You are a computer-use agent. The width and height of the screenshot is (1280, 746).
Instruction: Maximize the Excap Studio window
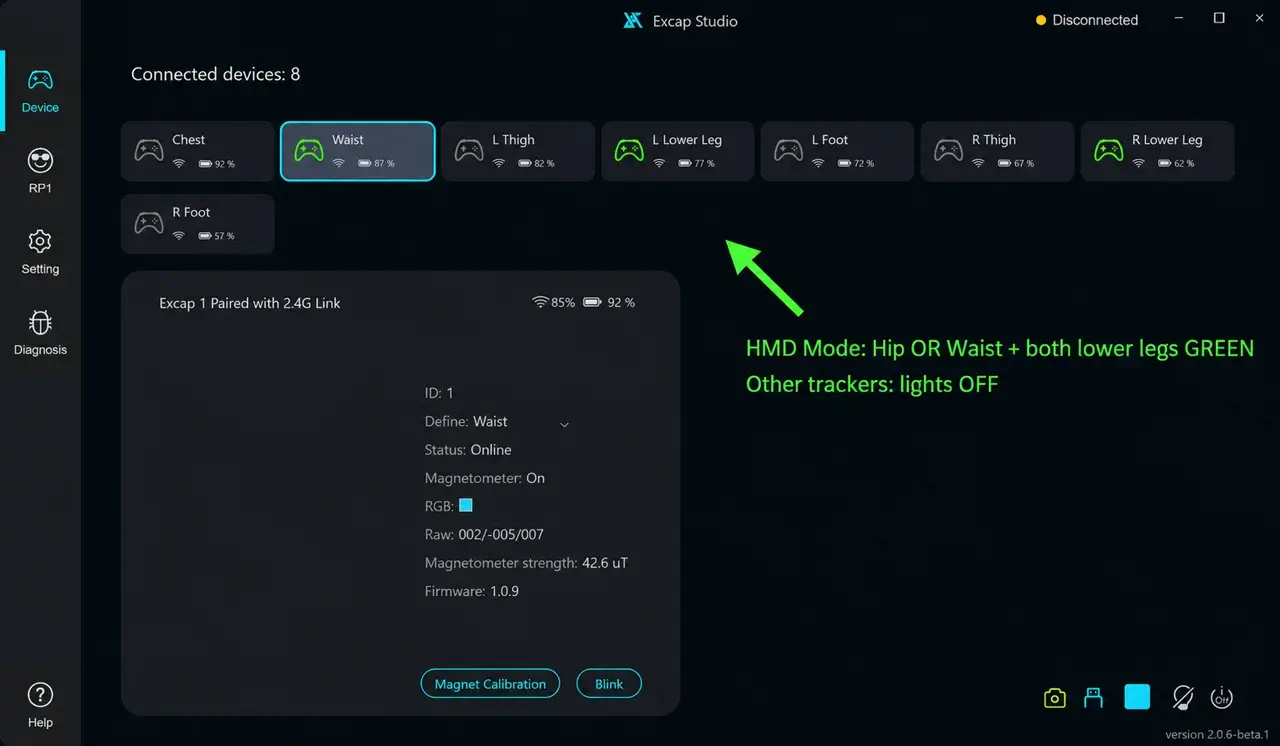pos(1219,18)
